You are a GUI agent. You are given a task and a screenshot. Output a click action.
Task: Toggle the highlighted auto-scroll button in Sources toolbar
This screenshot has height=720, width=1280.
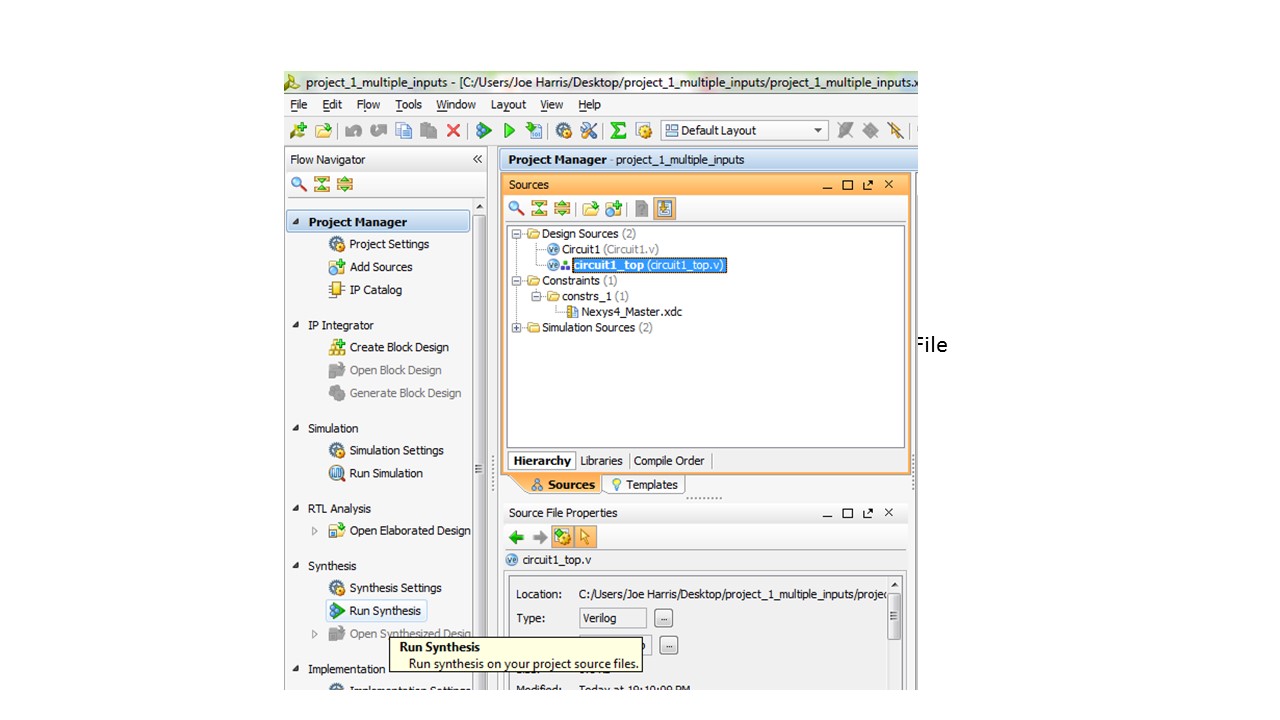pos(665,208)
